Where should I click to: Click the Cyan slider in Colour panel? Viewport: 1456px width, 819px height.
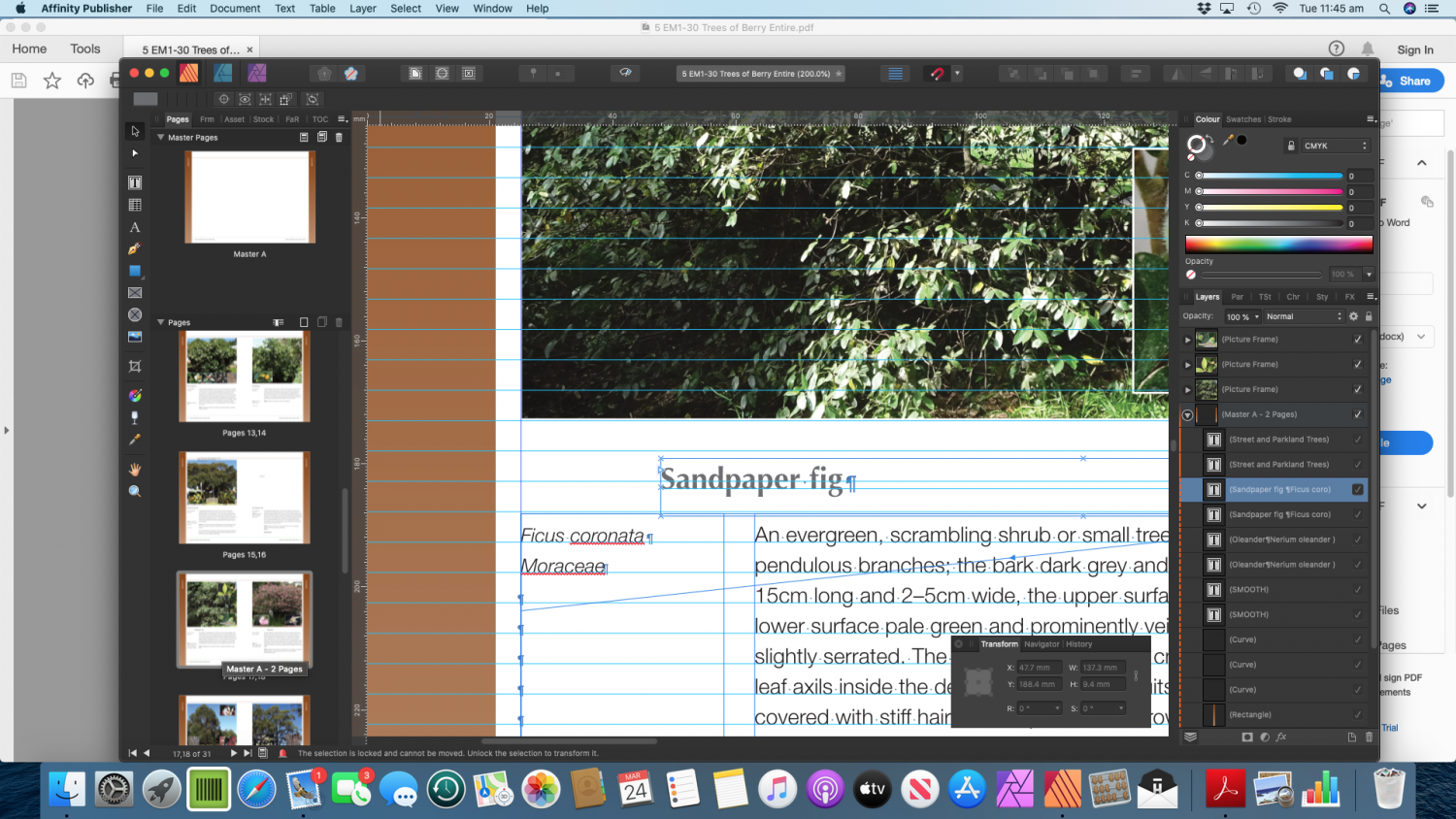point(1270,176)
